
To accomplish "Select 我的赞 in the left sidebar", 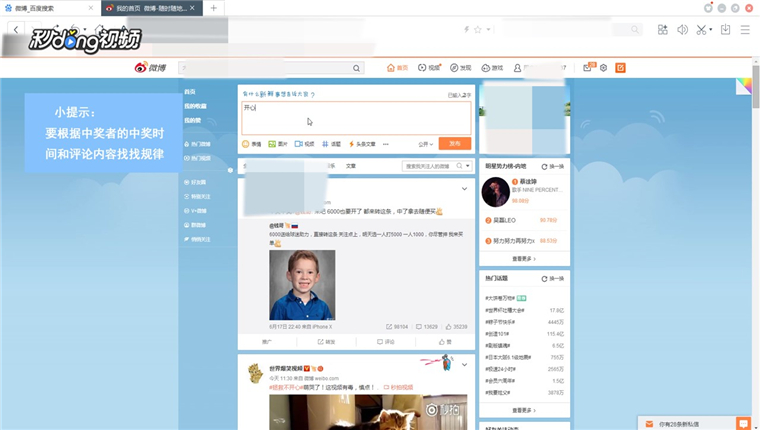I will 192,120.
